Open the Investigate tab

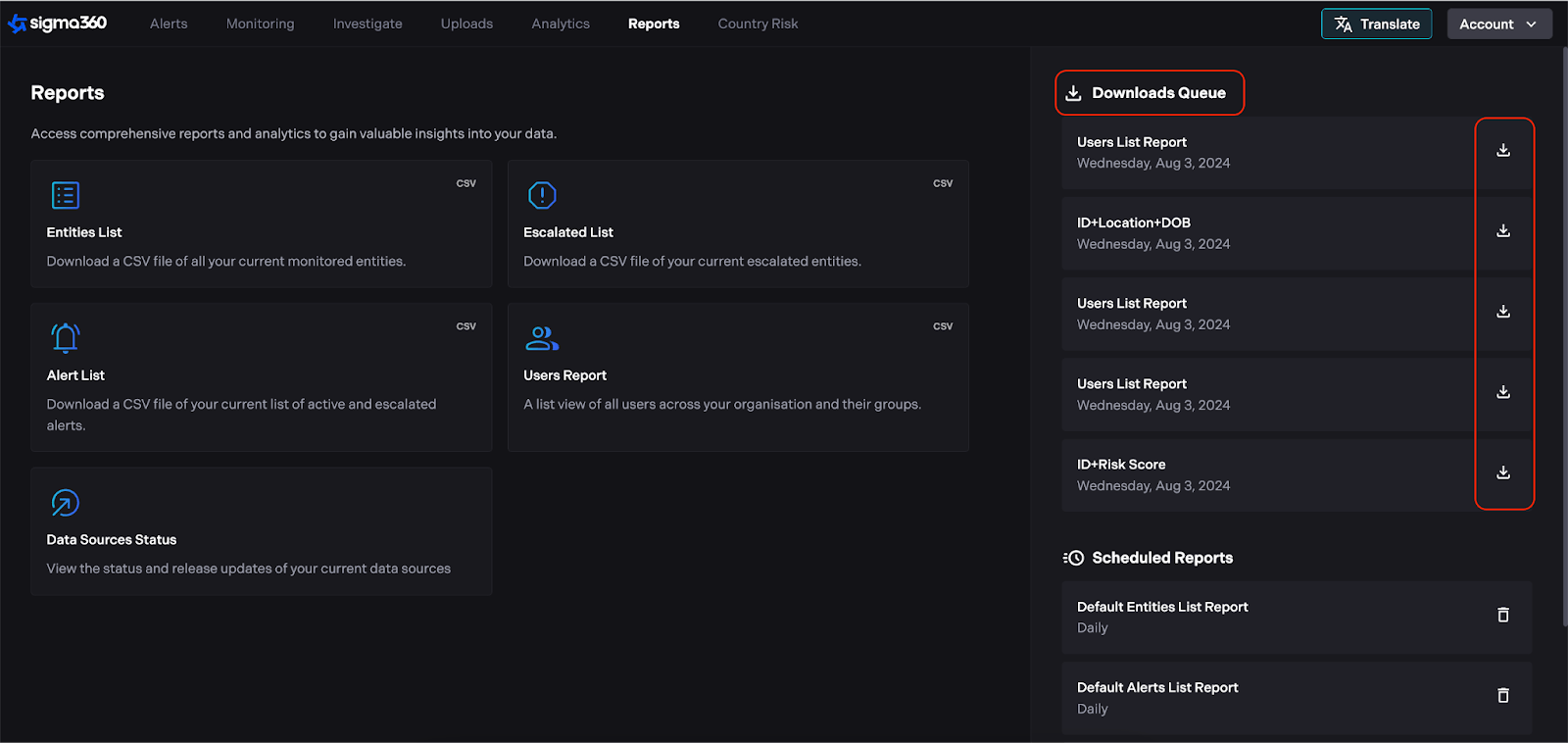pos(367,24)
